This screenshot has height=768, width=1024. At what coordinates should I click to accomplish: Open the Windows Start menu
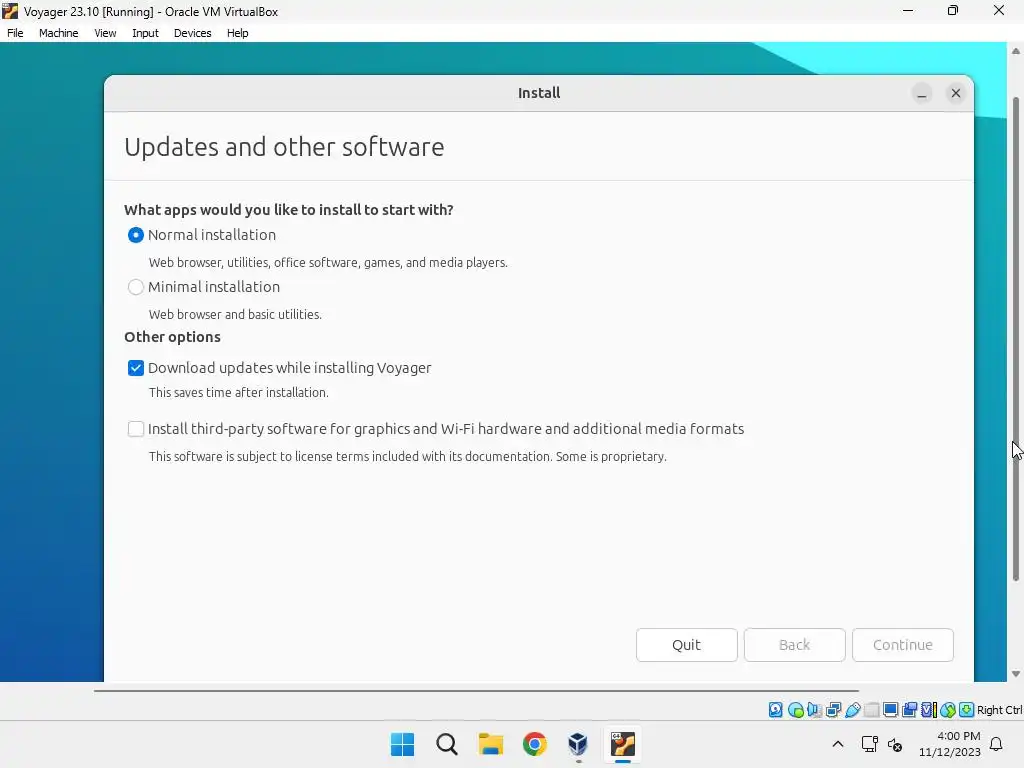click(x=402, y=744)
